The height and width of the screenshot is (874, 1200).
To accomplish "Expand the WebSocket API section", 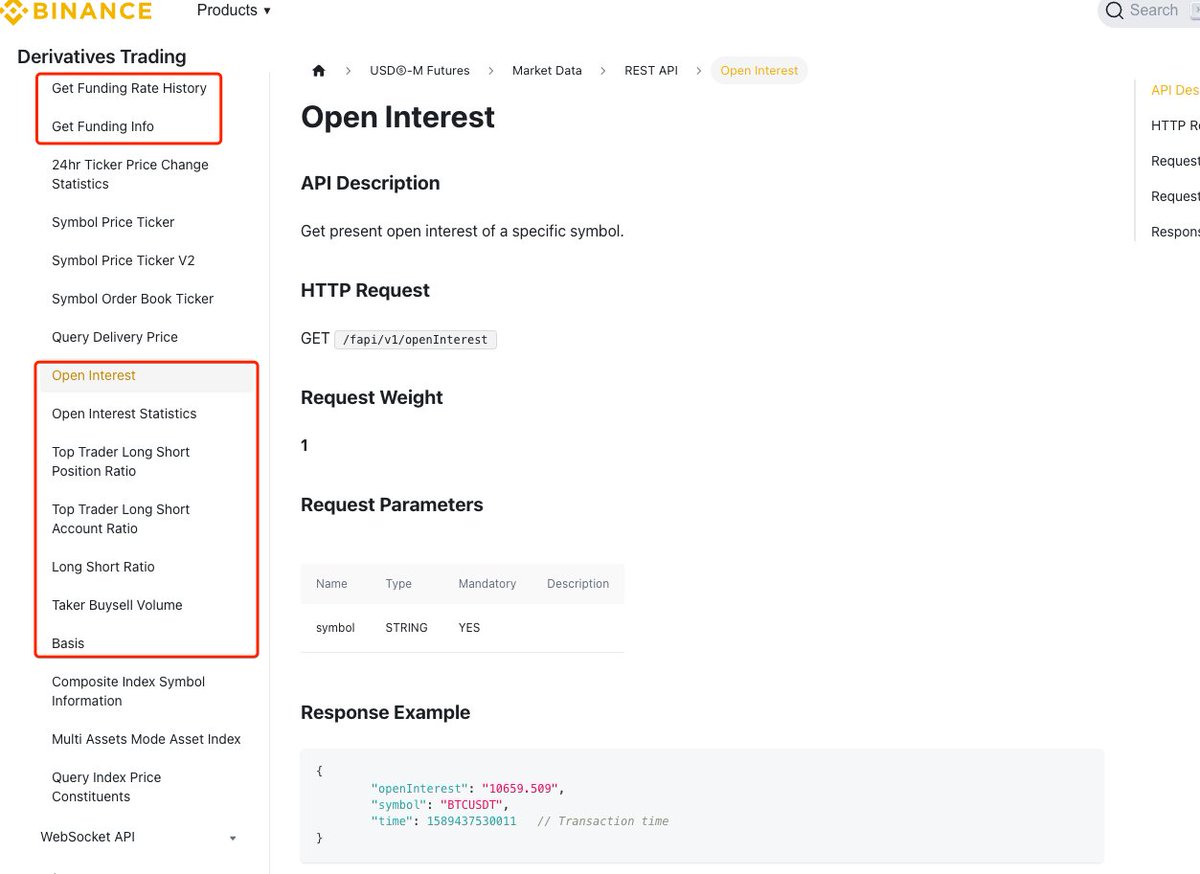I will pos(232,838).
